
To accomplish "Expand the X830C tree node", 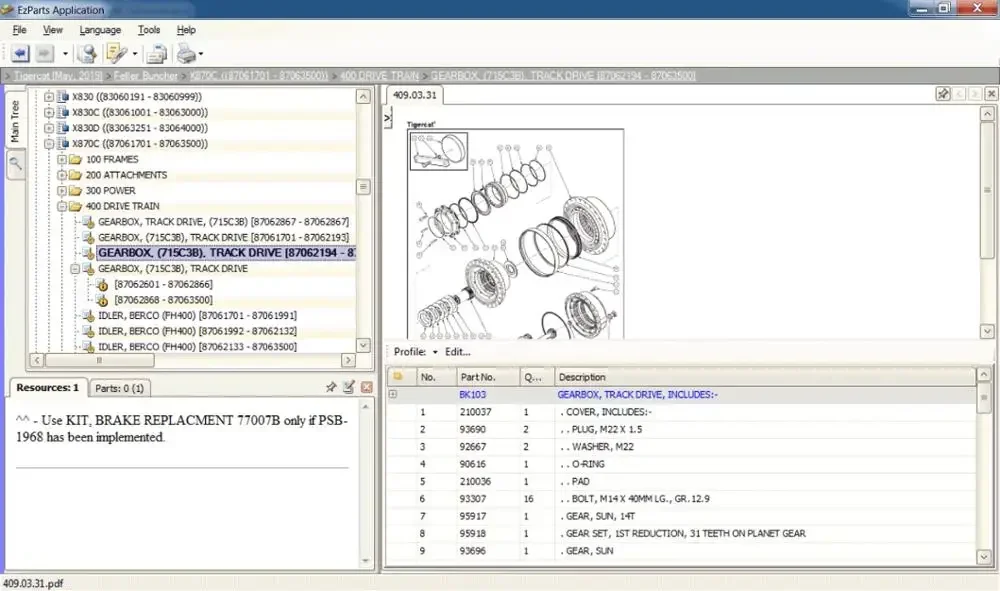I will pos(51,112).
